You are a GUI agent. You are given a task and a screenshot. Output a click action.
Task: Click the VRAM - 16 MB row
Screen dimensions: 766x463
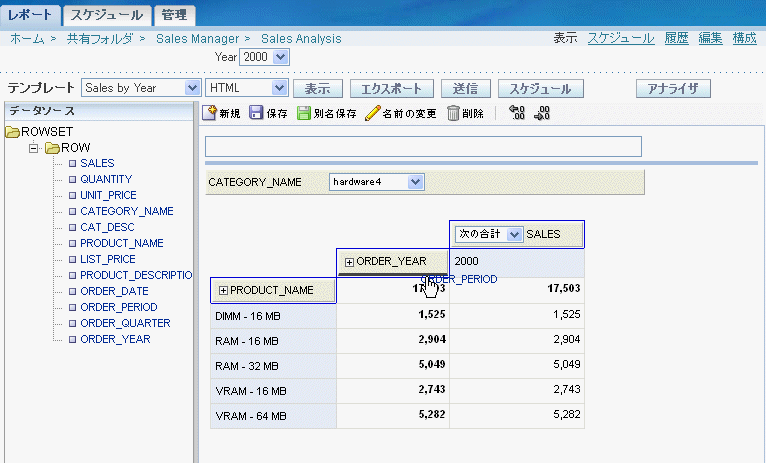pyautogui.click(x=273, y=391)
